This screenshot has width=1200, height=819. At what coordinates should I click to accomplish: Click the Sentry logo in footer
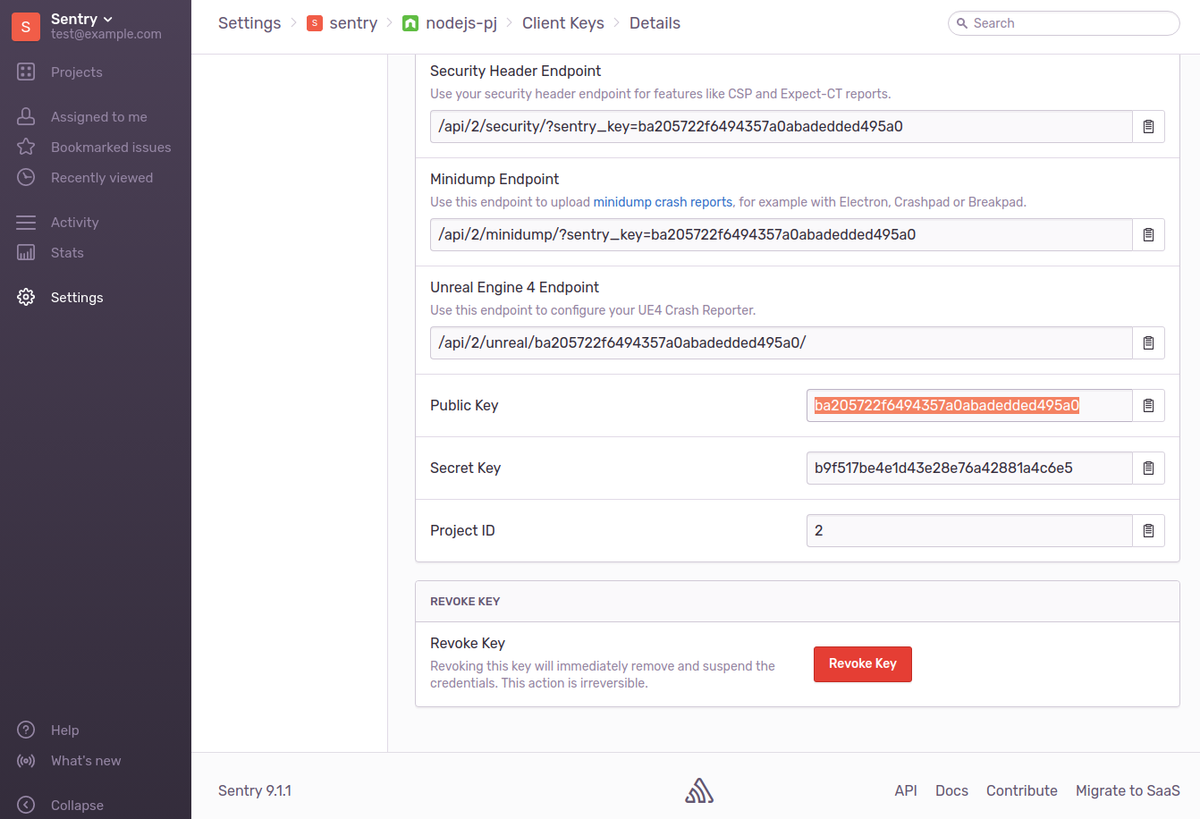click(x=699, y=791)
